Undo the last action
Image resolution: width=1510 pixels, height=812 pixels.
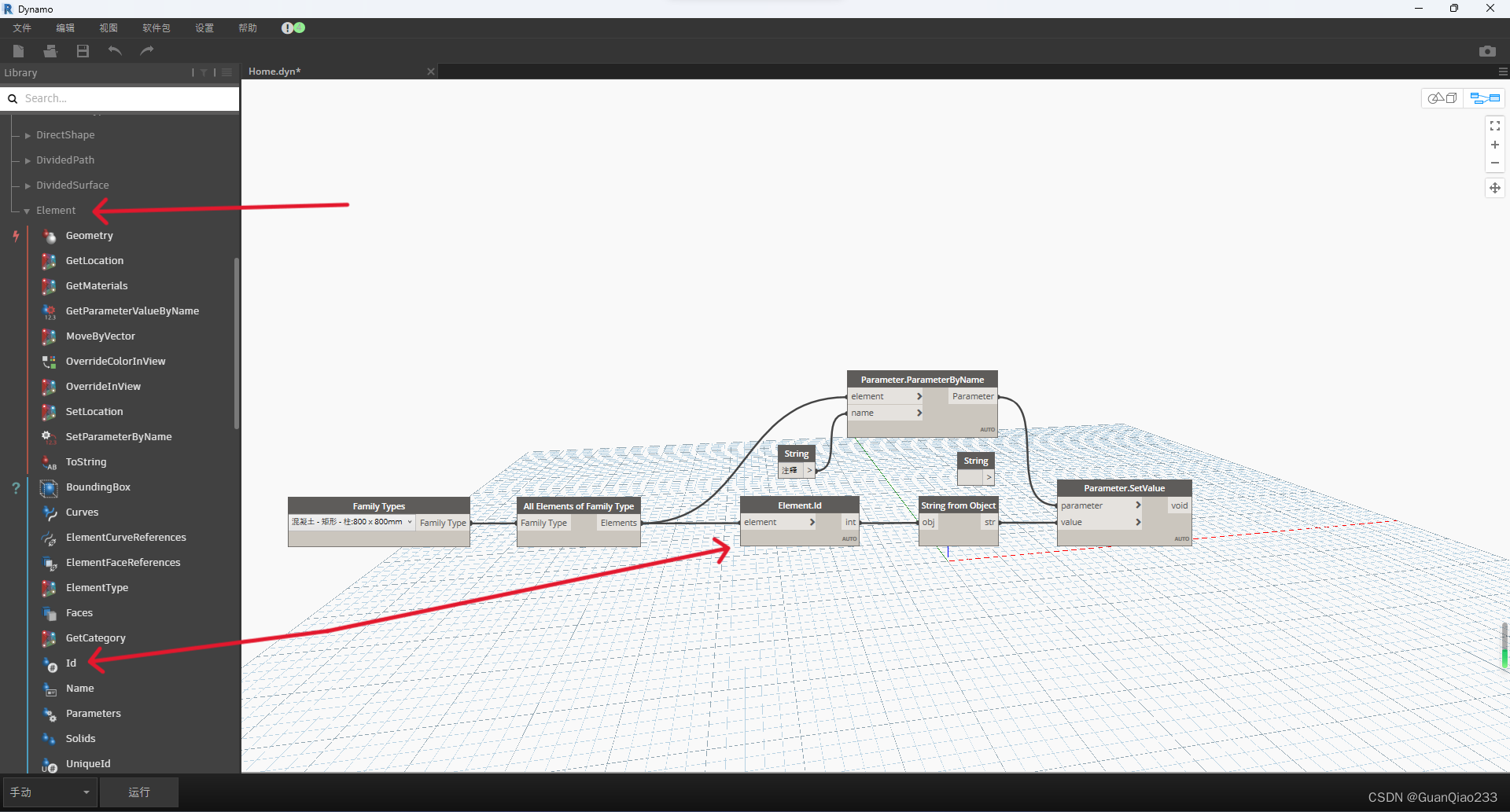click(x=114, y=51)
